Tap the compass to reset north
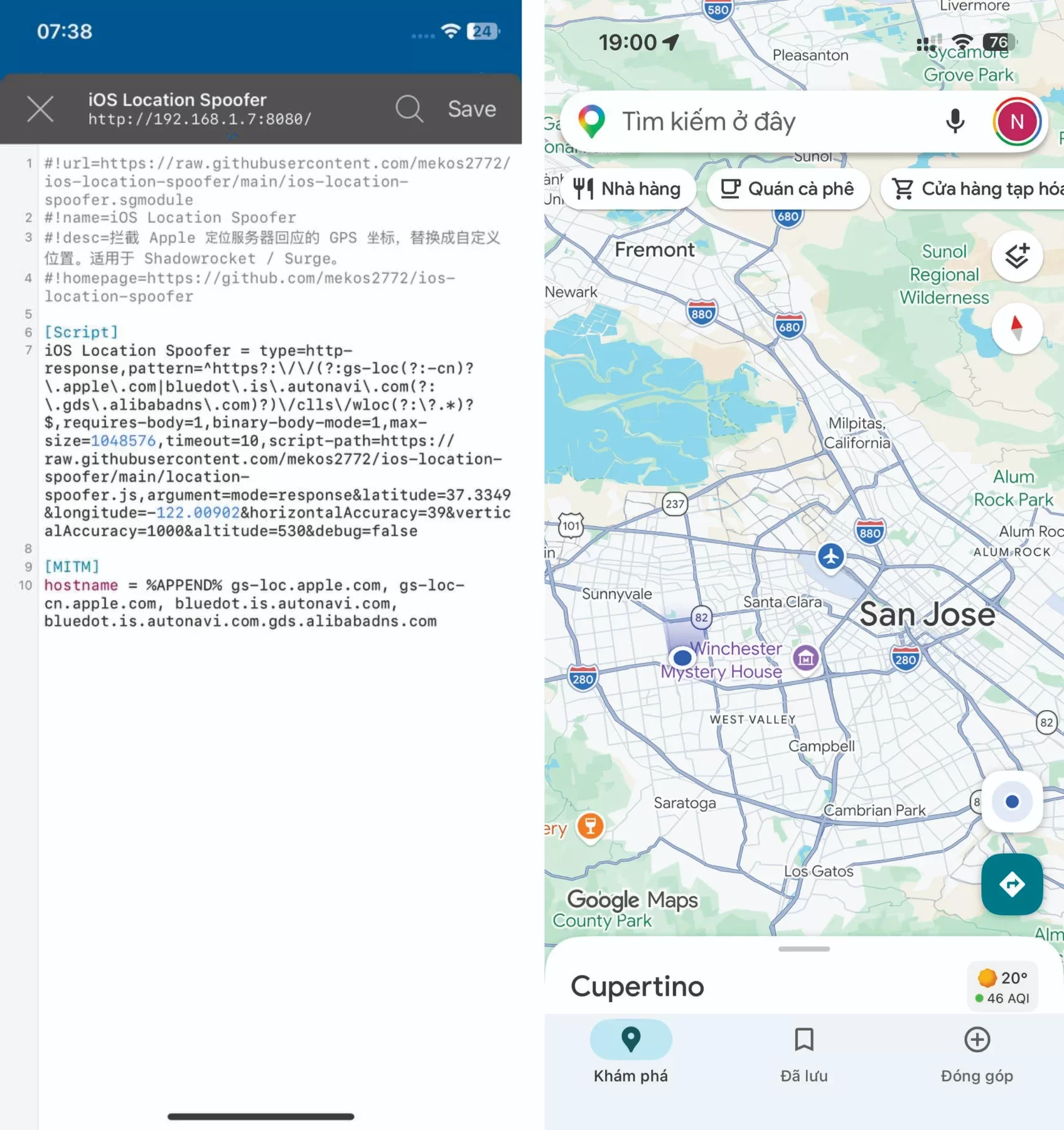 [1017, 328]
